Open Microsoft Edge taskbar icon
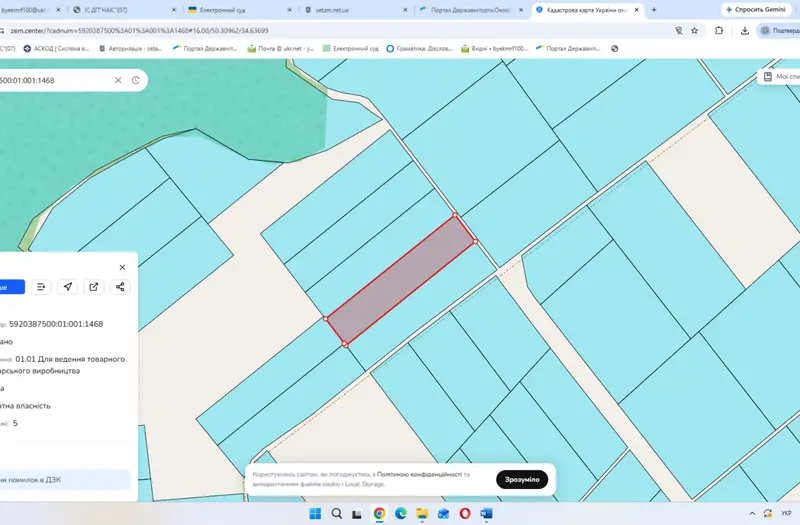This screenshot has height=525, width=800. [x=401, y=513]
